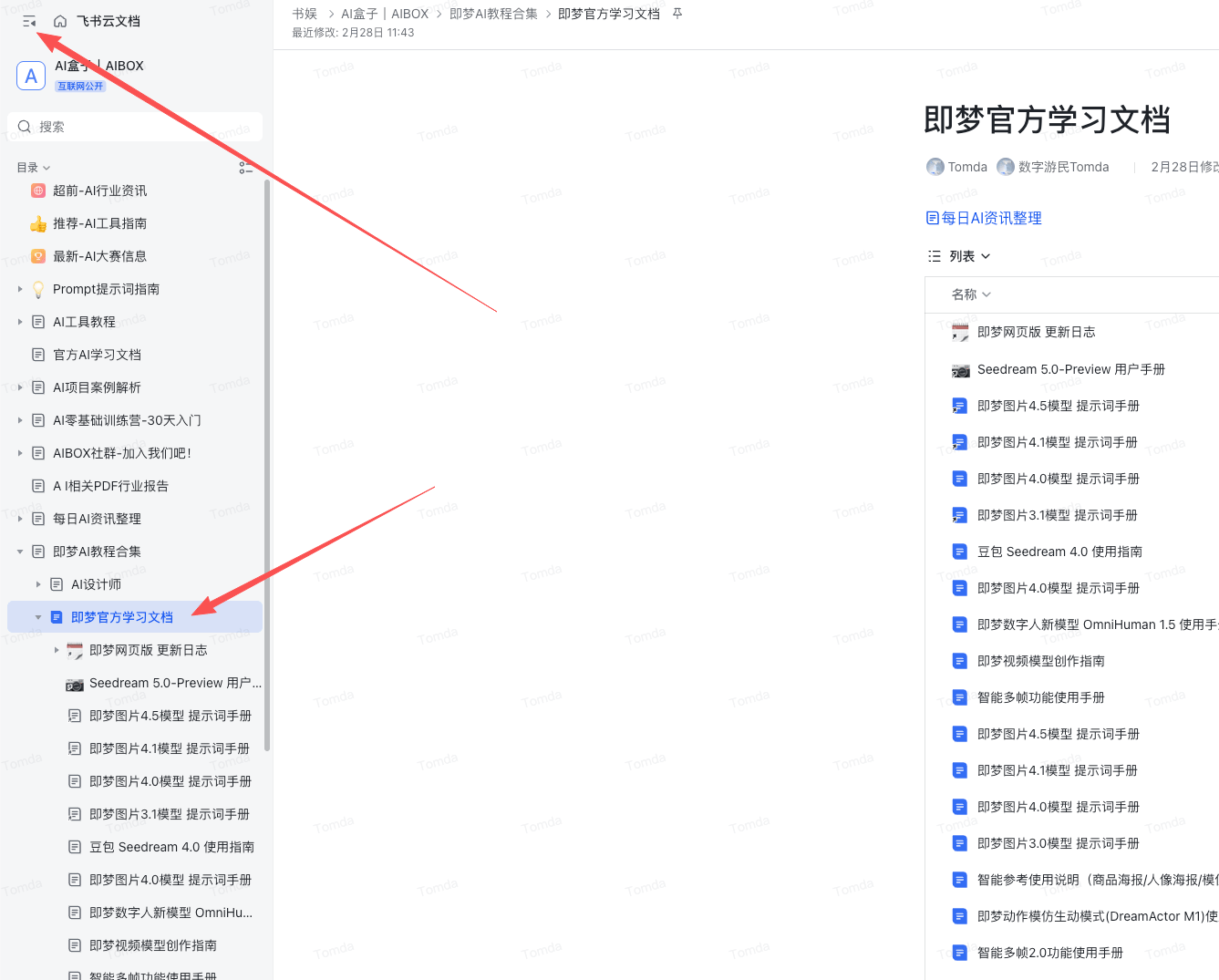Expand the AI工具教程 tree node
The height and width of the screenshot is (980, 1219).
click(20, 322)
